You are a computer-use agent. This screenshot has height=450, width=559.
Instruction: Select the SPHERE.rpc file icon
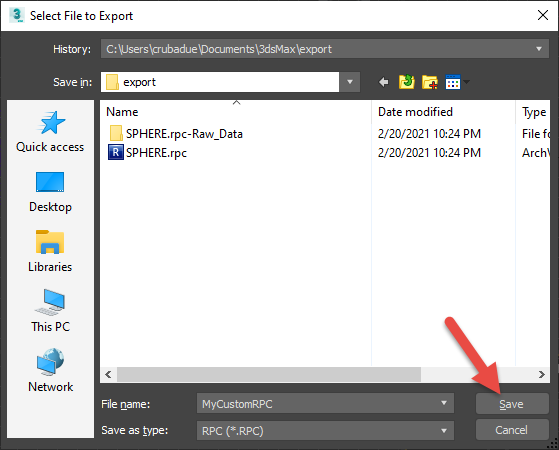point(116,152)
